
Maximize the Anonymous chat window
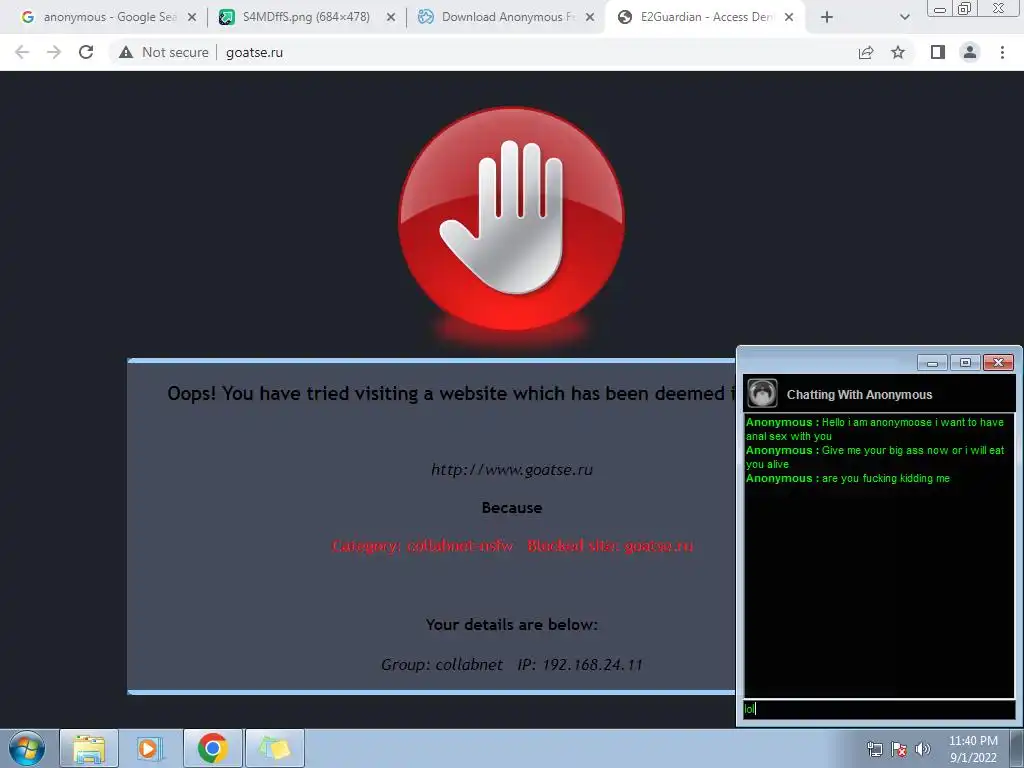point(965,362)
